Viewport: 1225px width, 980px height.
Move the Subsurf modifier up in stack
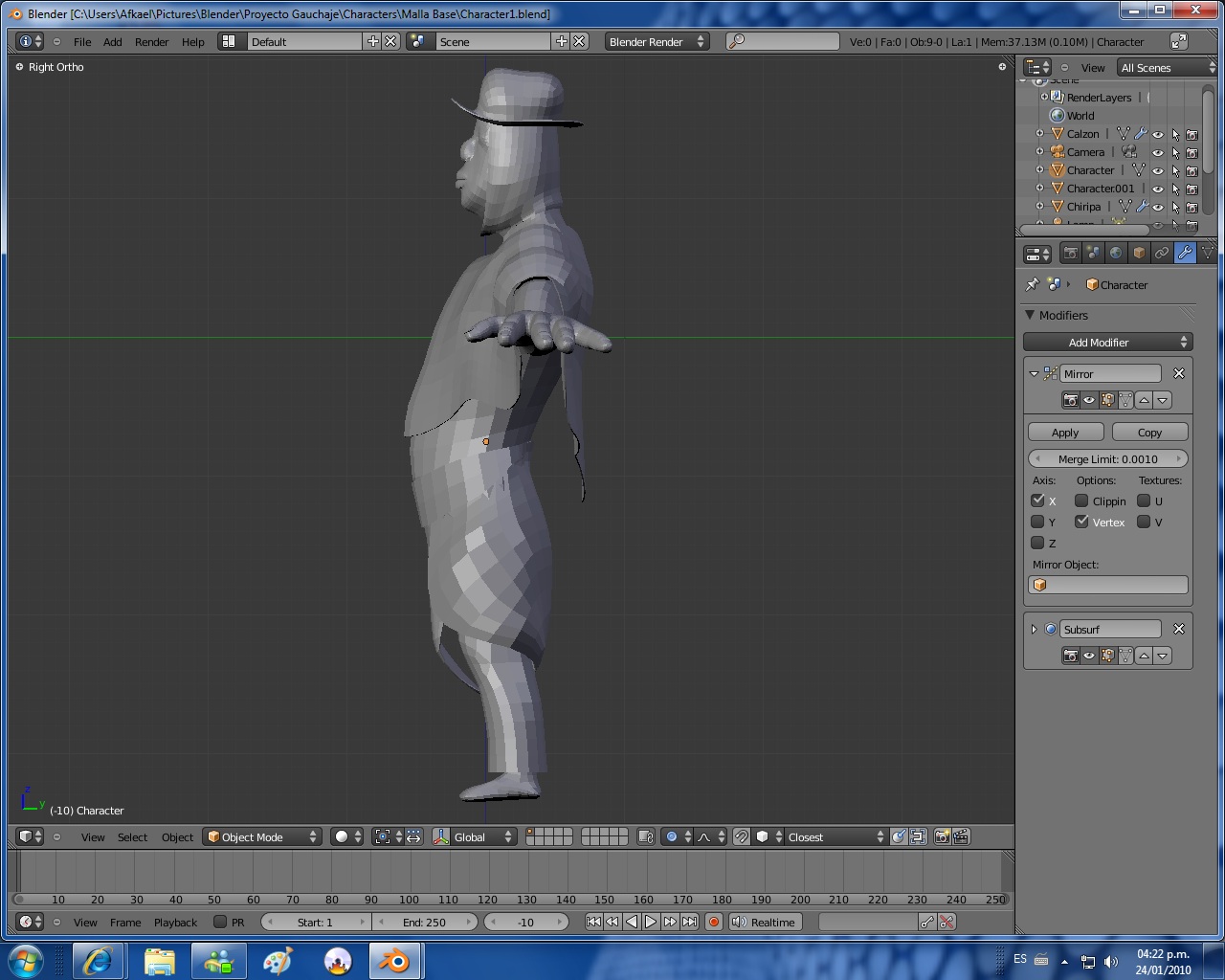pyautogui.click(x=1144, y=656)
